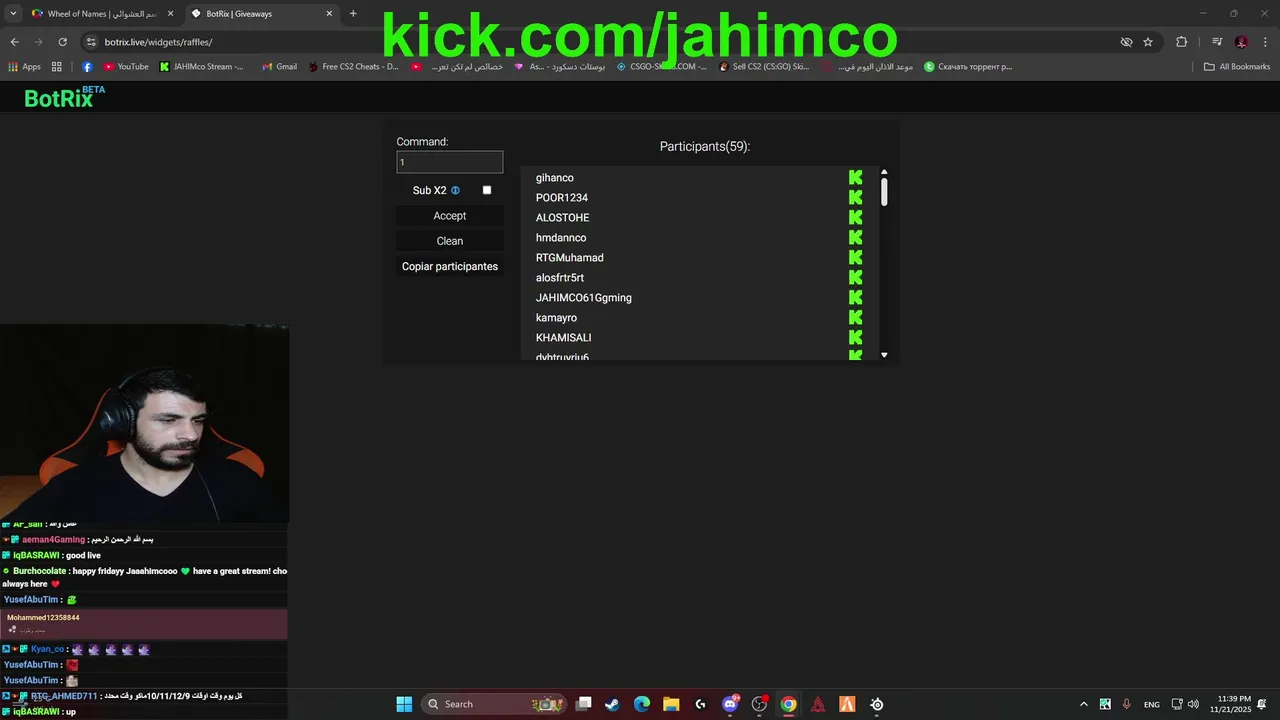Click the Clean button
Screen dimensions: 1280x720
coord(450,241)
